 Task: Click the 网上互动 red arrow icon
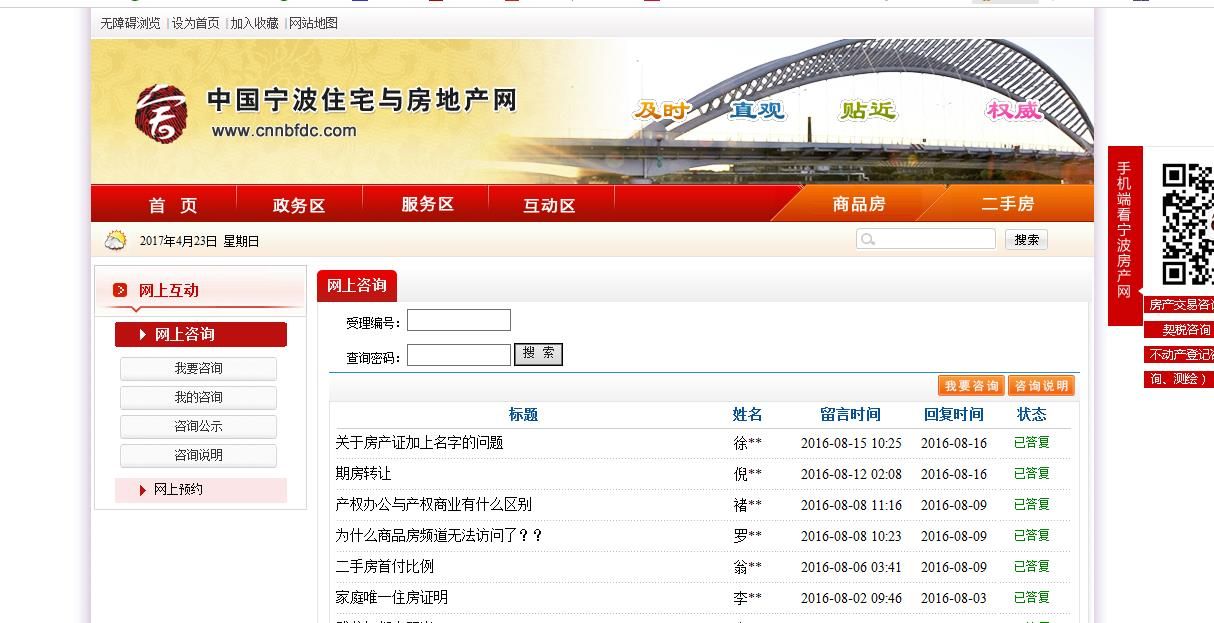click(121, 290)
